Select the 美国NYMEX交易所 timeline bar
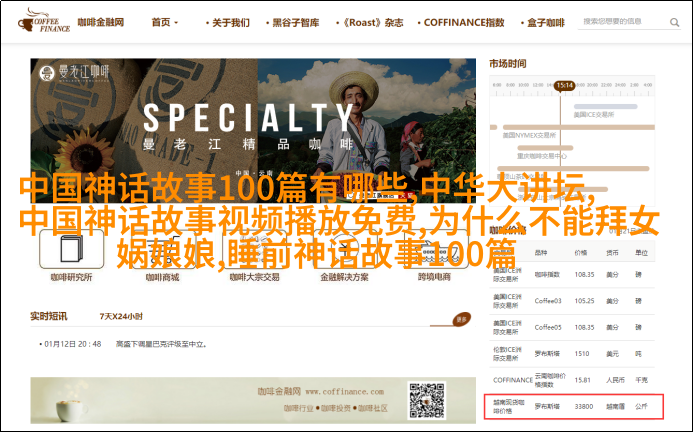Image resolution: width=694 pixels, height=433 pixels. point(578,128)
